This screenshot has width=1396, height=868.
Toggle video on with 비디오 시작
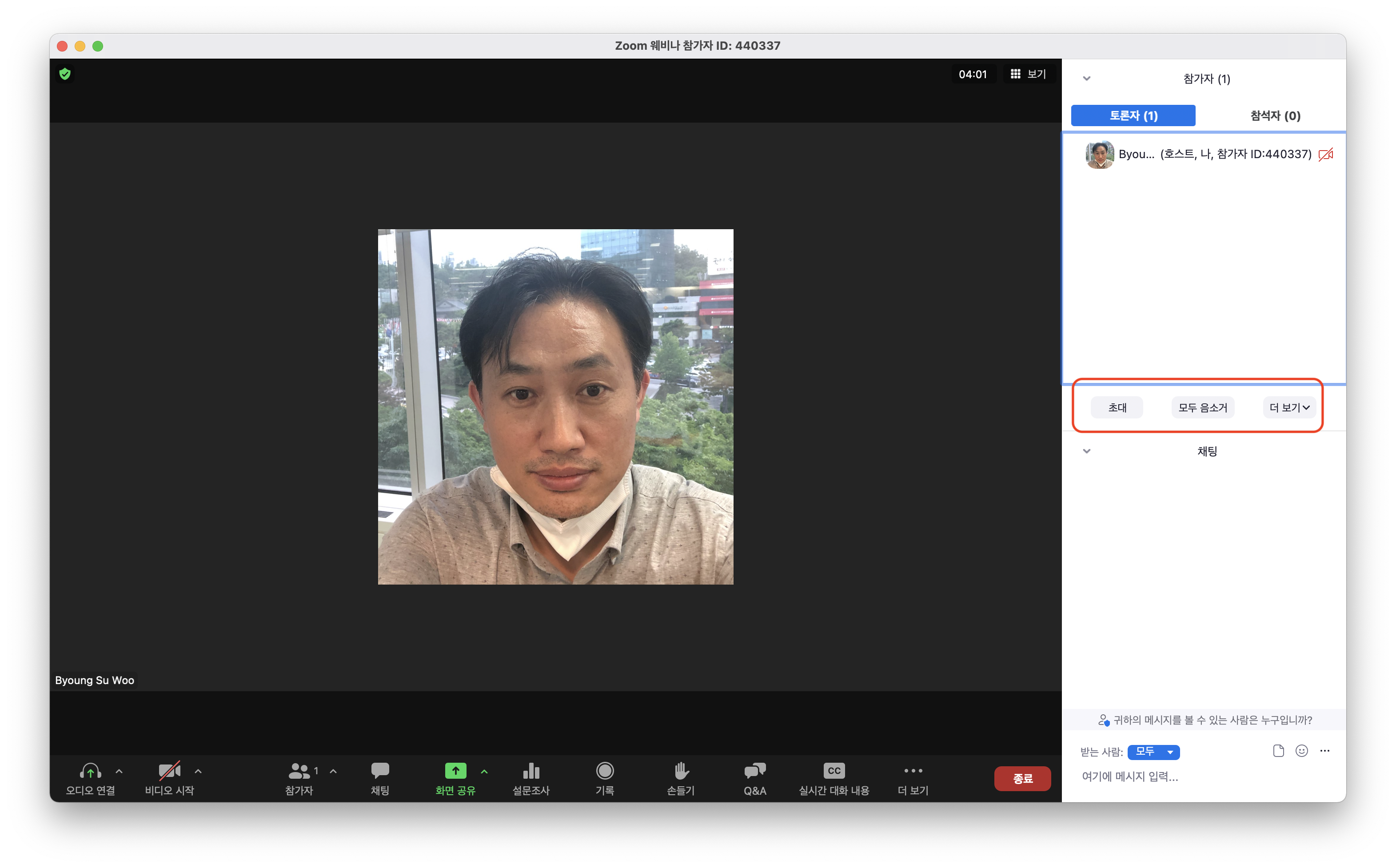(x=169, y=771)
